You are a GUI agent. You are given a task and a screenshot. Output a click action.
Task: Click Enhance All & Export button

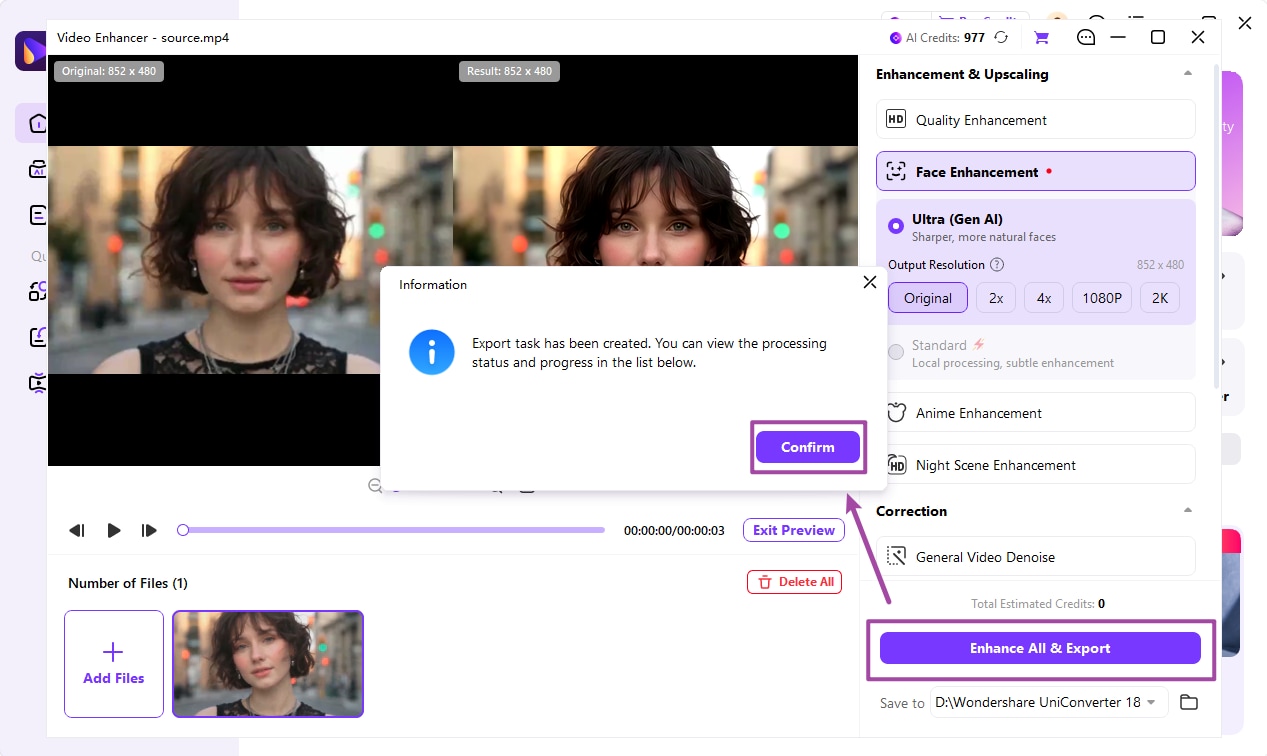pos(1040,648)
